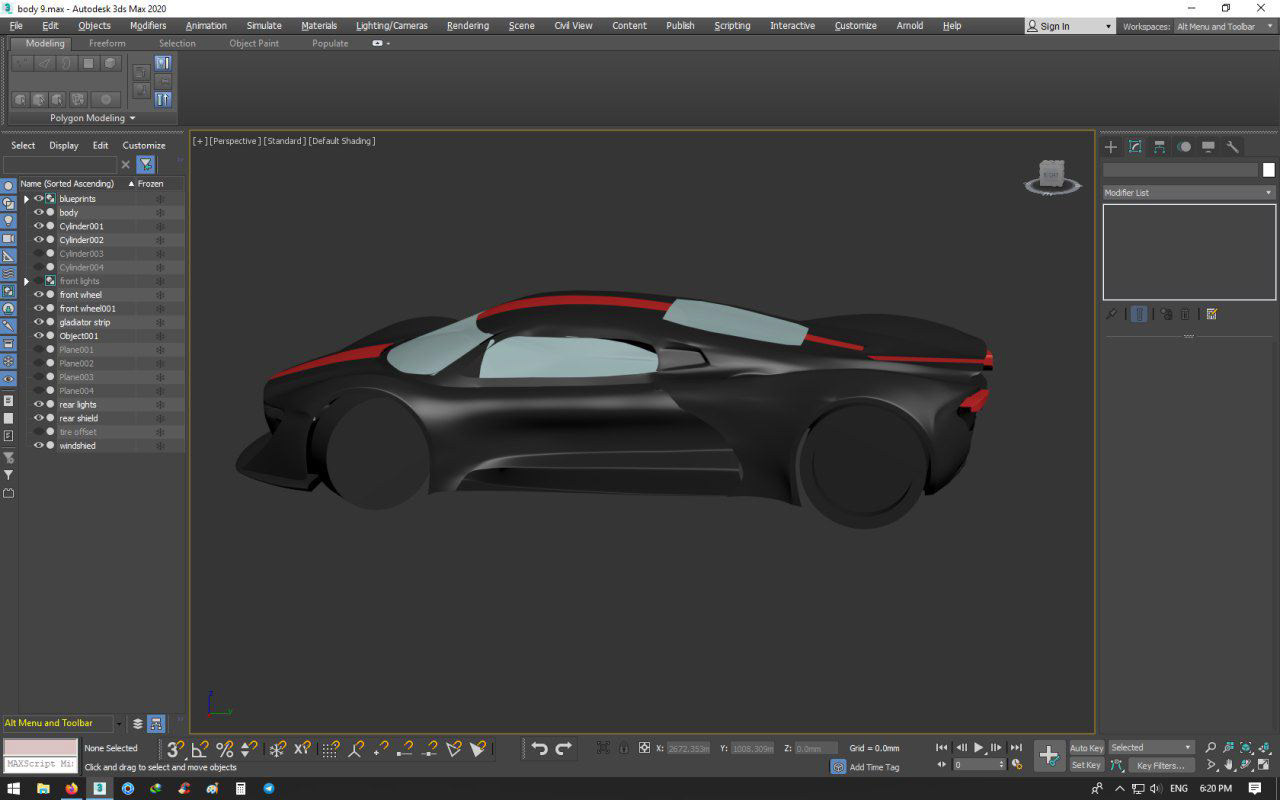Click the Undo arrow icon
The height and width of the screenshot is (800, 1280).
pos(539,748)
